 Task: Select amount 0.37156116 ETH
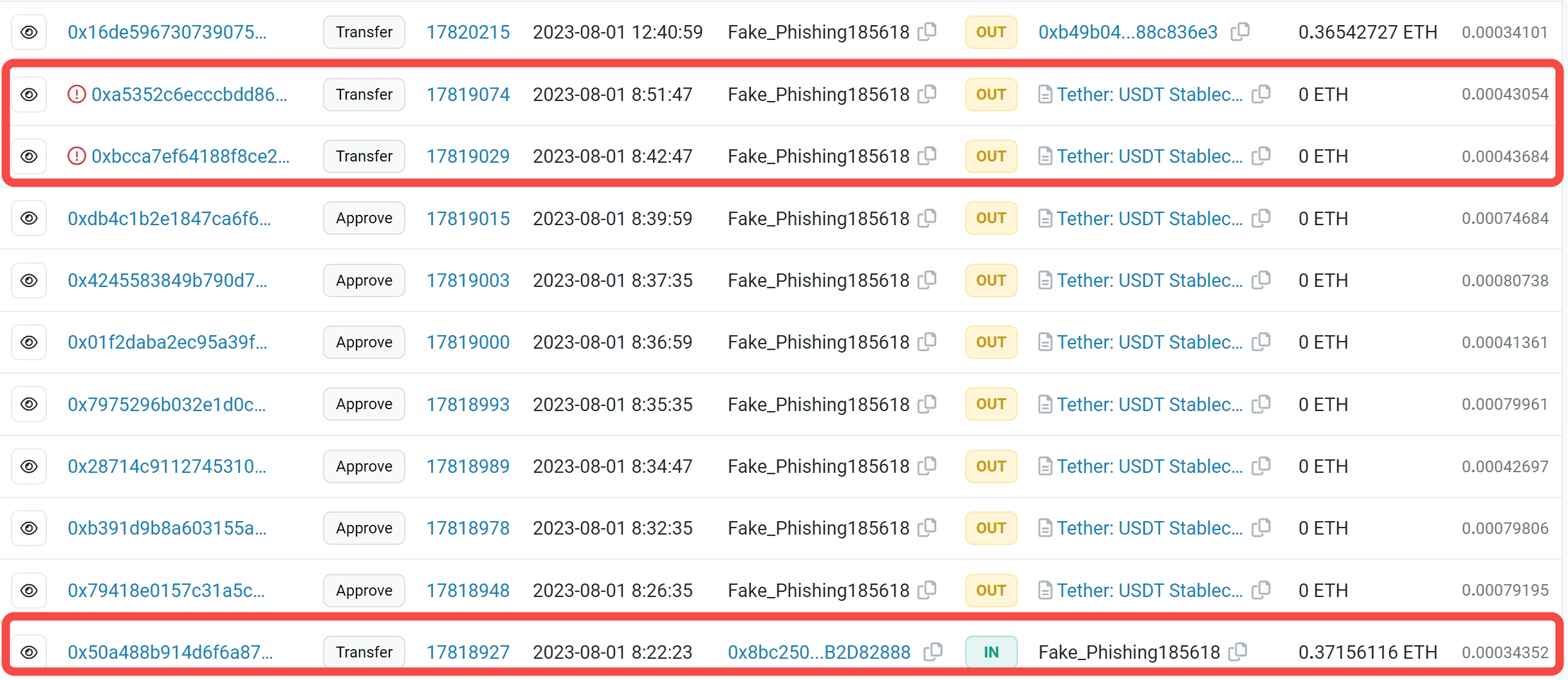(x=1367, y=652)
